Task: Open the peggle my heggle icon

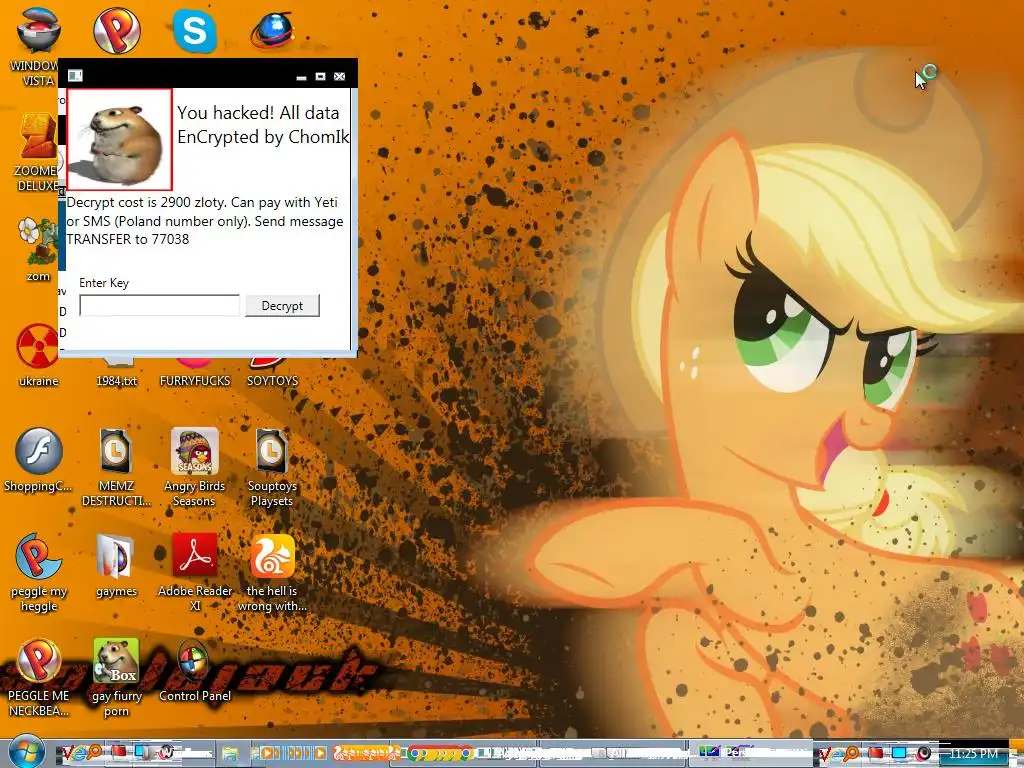Action: 38,556
